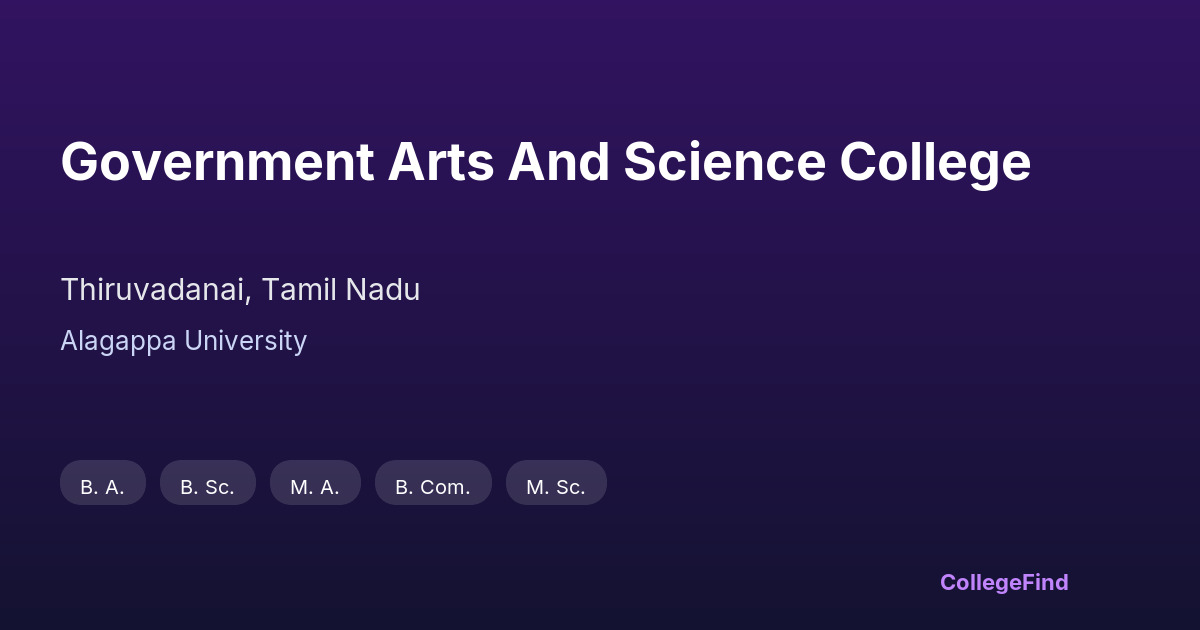Image resolution: width=1200 pixels, height=630 pixels.
Task: Click the state name "Tamil Nadu"
Action: [x=341, y=290]
